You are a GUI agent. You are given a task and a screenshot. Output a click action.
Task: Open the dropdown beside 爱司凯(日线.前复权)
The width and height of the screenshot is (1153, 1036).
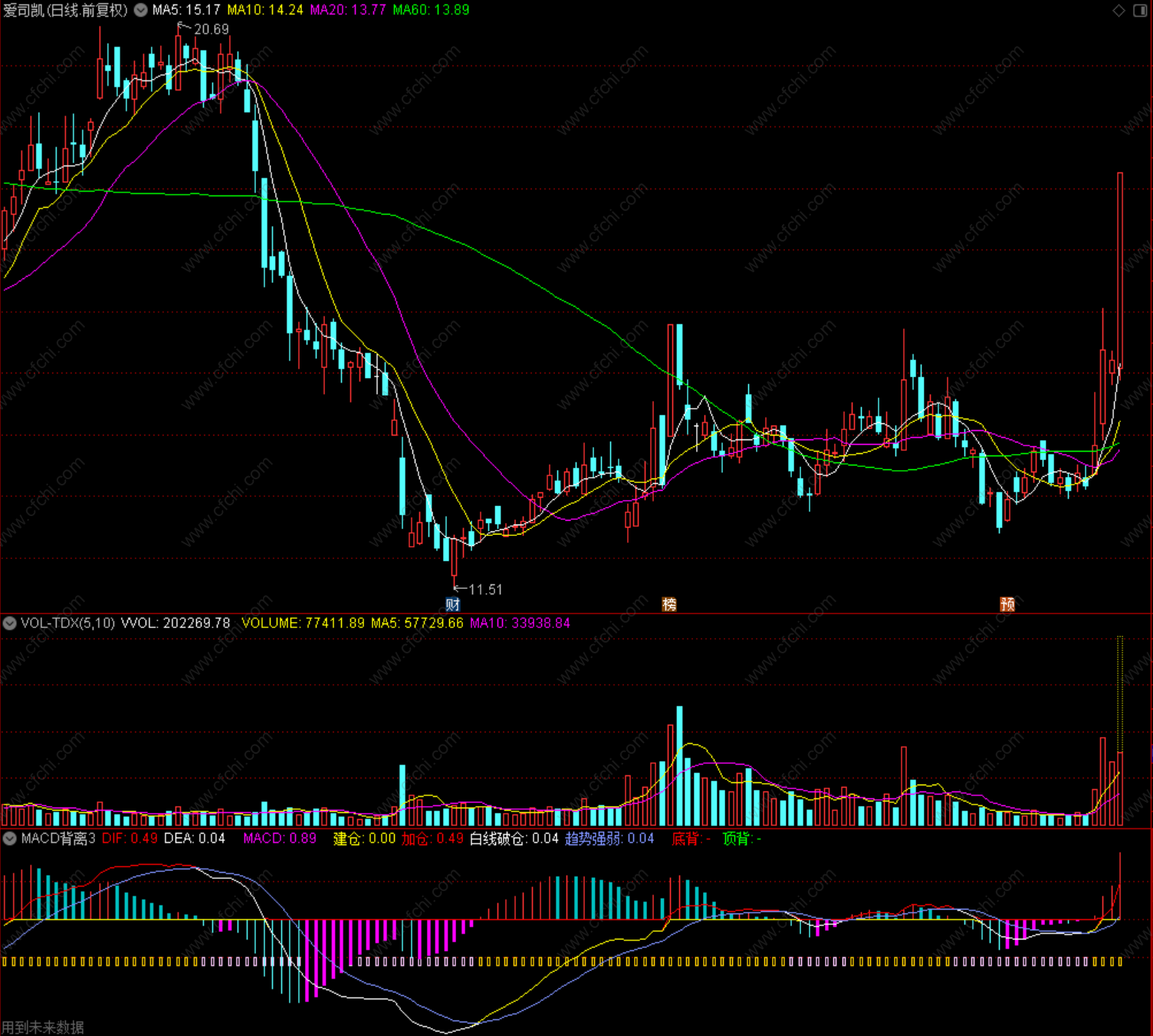coord(141,10)
